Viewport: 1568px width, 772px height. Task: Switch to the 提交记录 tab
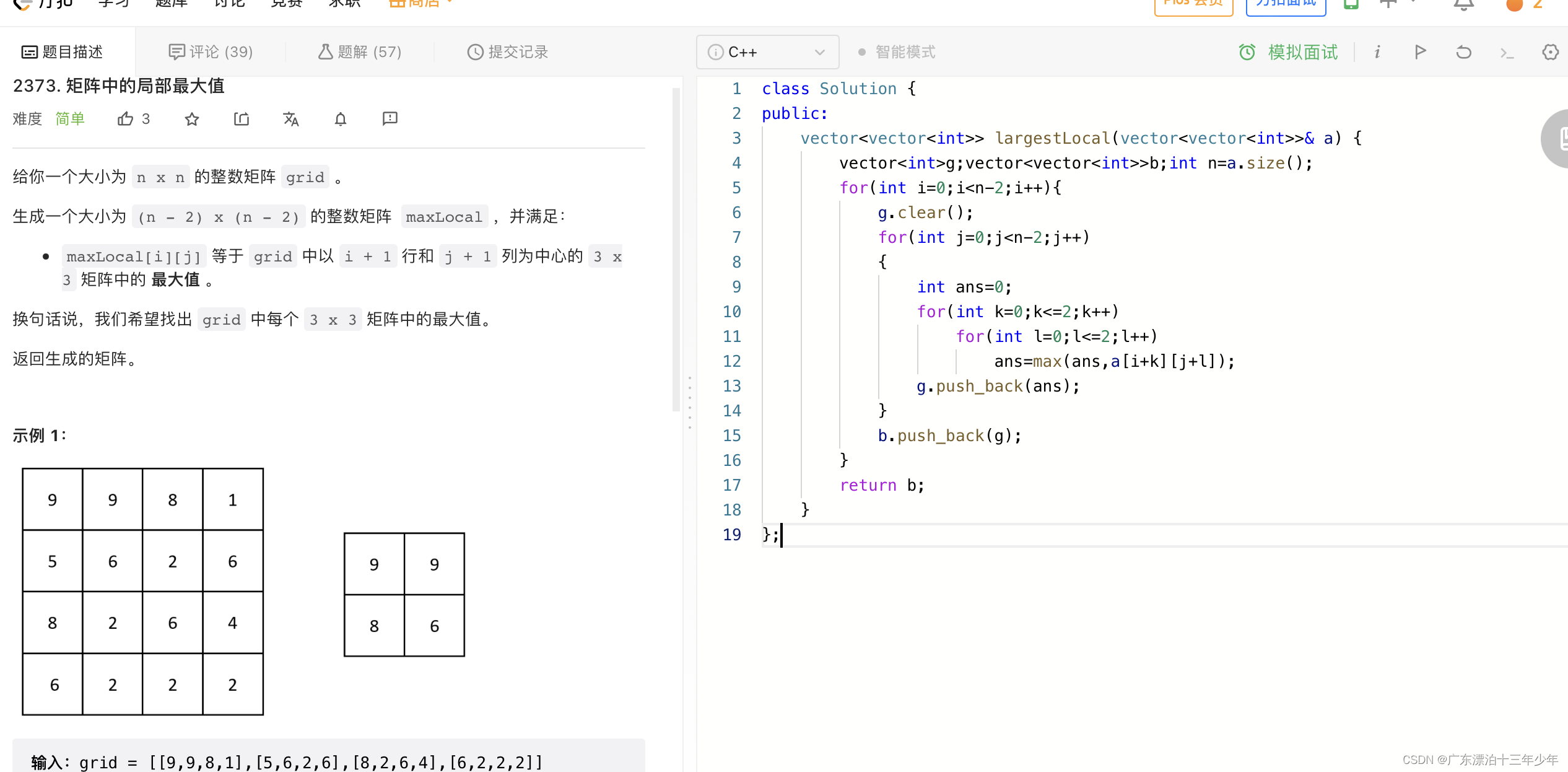[508, 52]
